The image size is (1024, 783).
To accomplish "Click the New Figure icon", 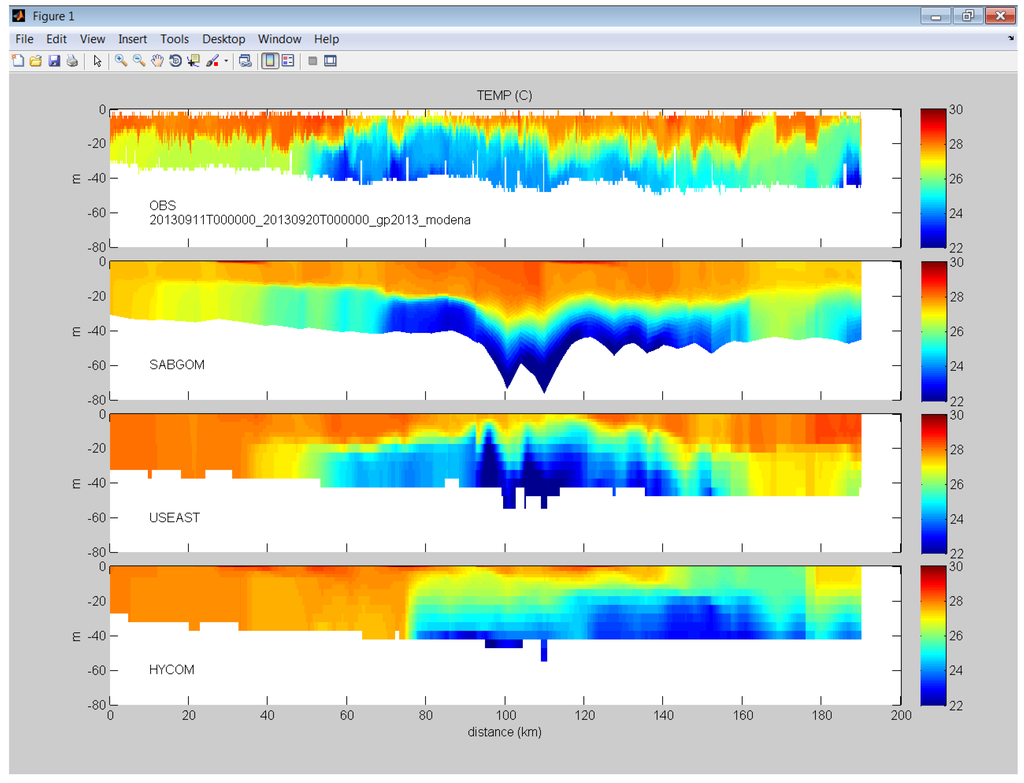I will 17,61.
